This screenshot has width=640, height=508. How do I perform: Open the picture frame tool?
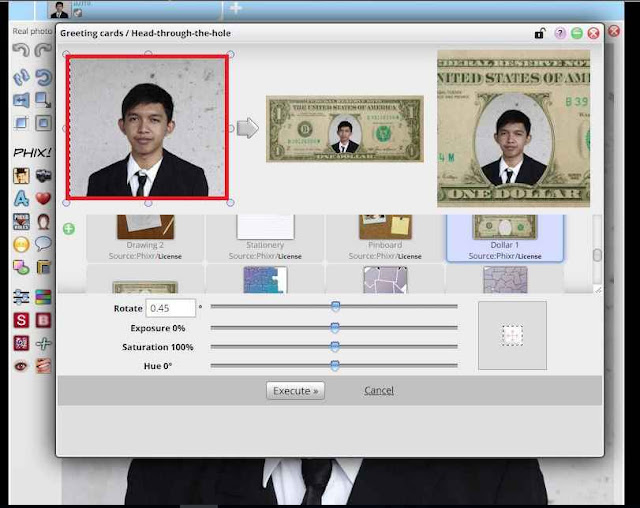click(43, 267)
